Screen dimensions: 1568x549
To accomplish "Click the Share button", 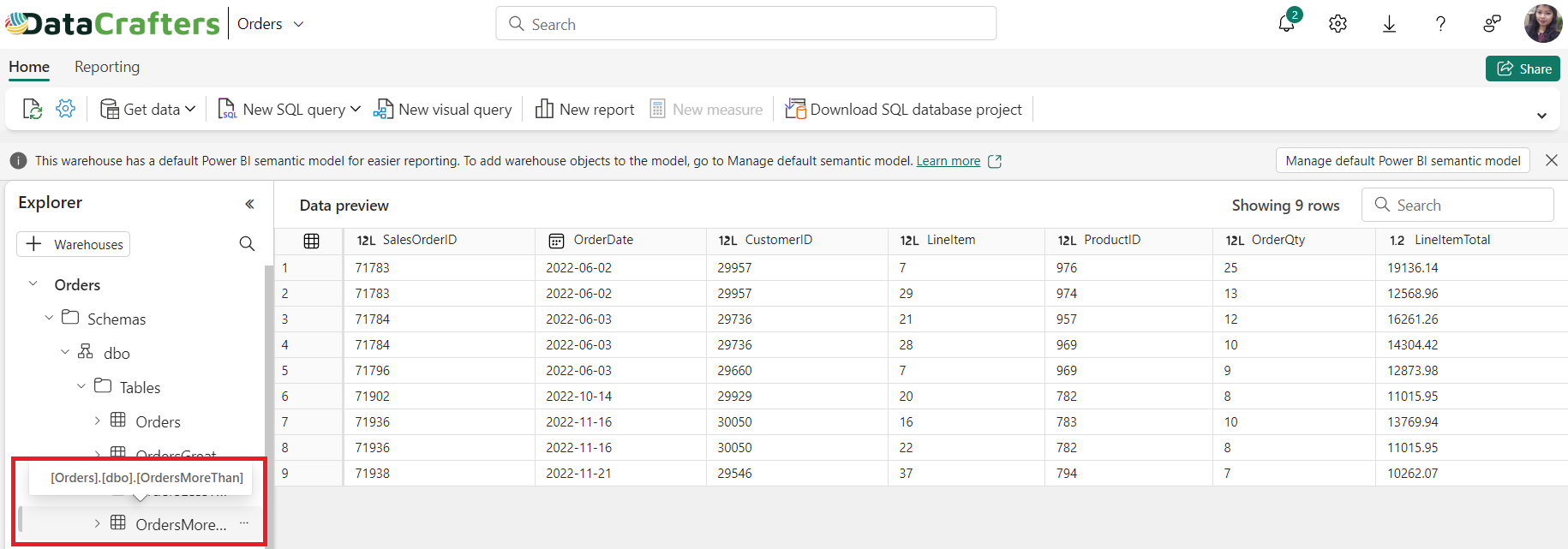I will (1523, 69).
